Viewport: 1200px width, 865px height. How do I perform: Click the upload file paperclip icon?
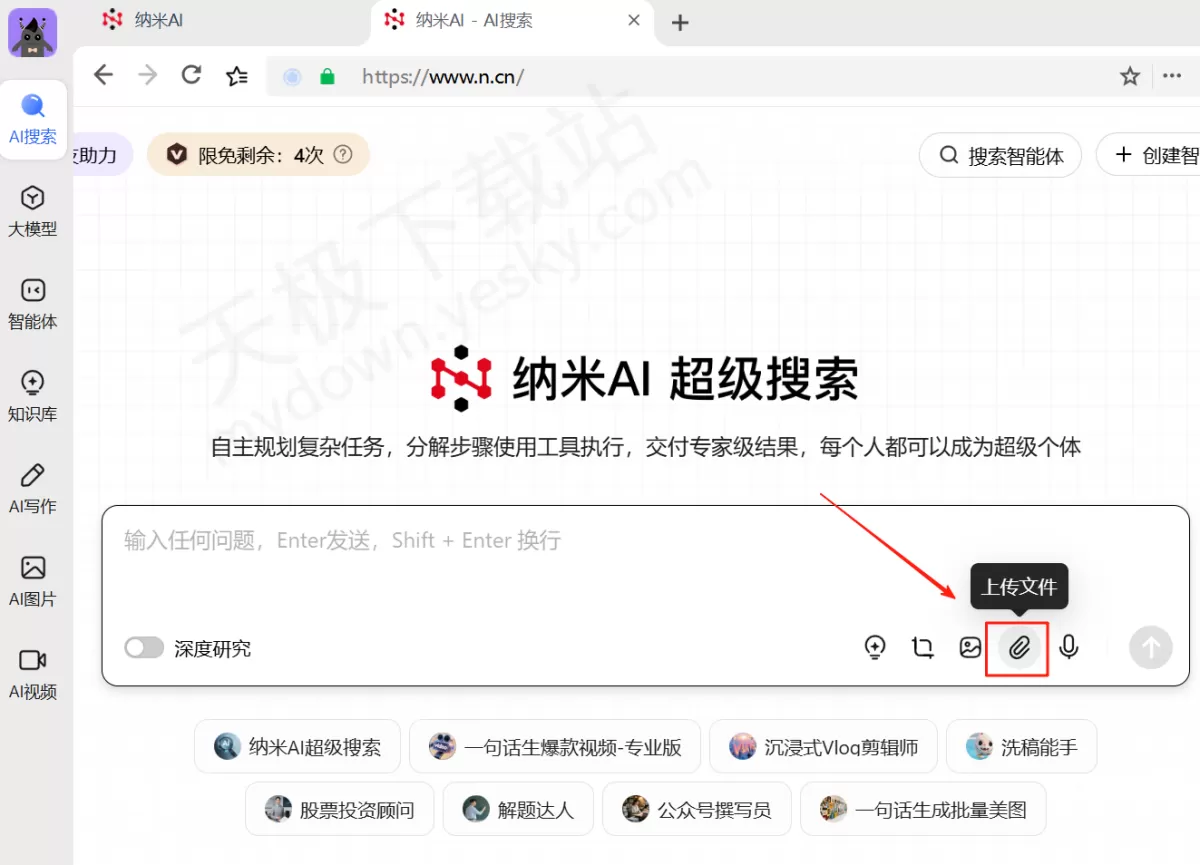pos(1018,648)
